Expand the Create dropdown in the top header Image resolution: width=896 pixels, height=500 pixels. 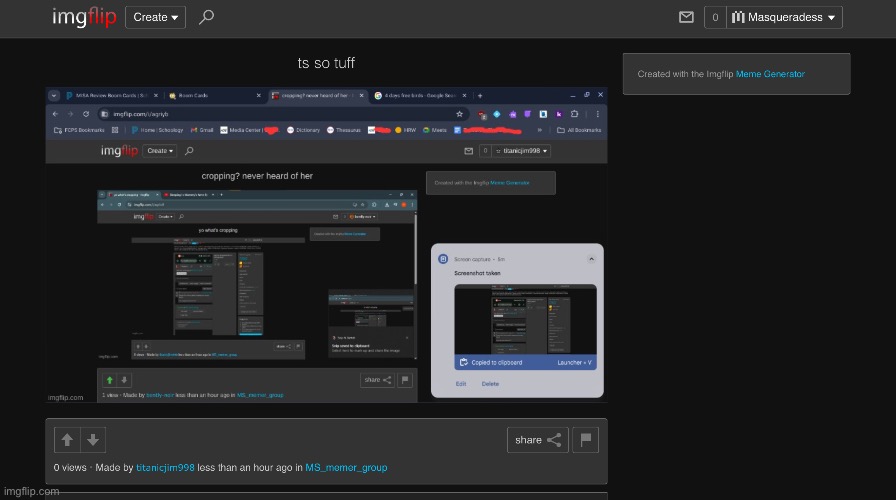pyautogui.click(x=155, y=17)
